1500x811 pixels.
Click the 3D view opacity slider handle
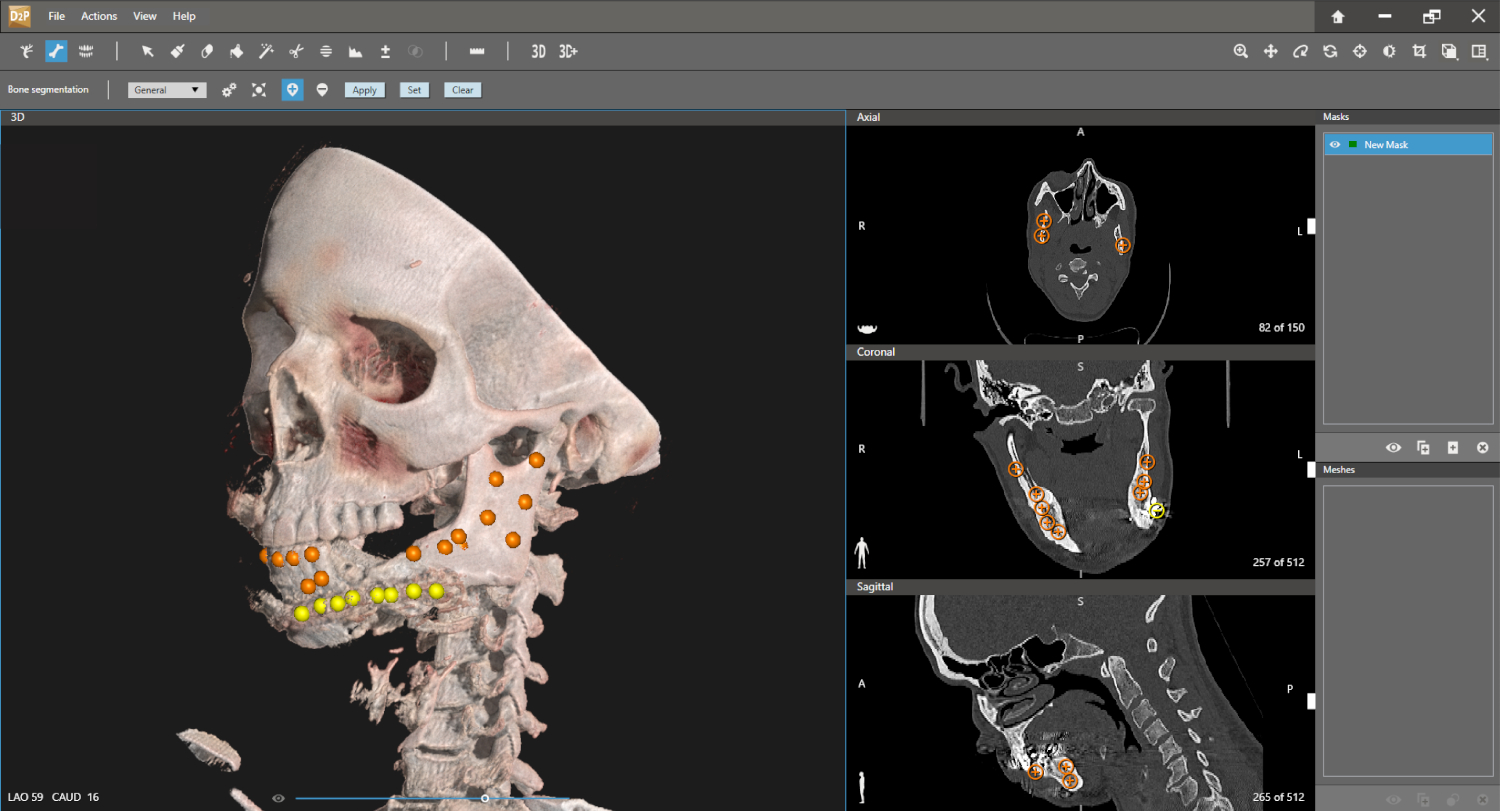(485, 798)
